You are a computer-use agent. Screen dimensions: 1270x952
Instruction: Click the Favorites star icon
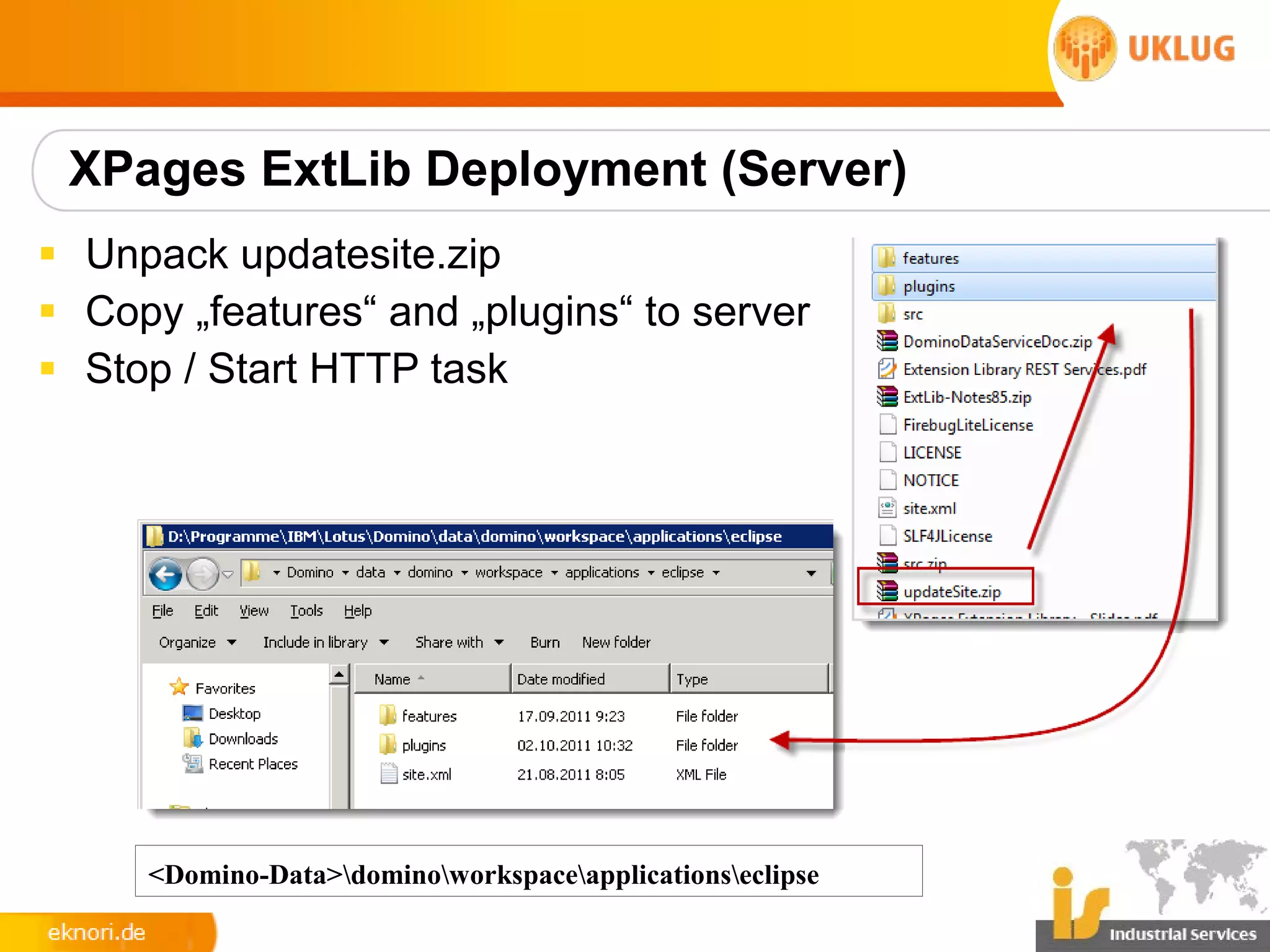[x=179, y=687]
